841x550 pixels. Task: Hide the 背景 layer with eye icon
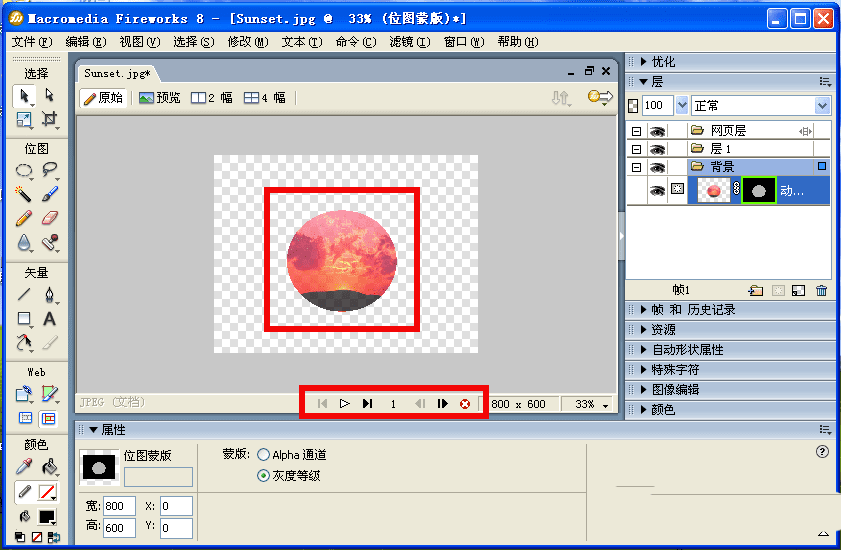point(658,167)
